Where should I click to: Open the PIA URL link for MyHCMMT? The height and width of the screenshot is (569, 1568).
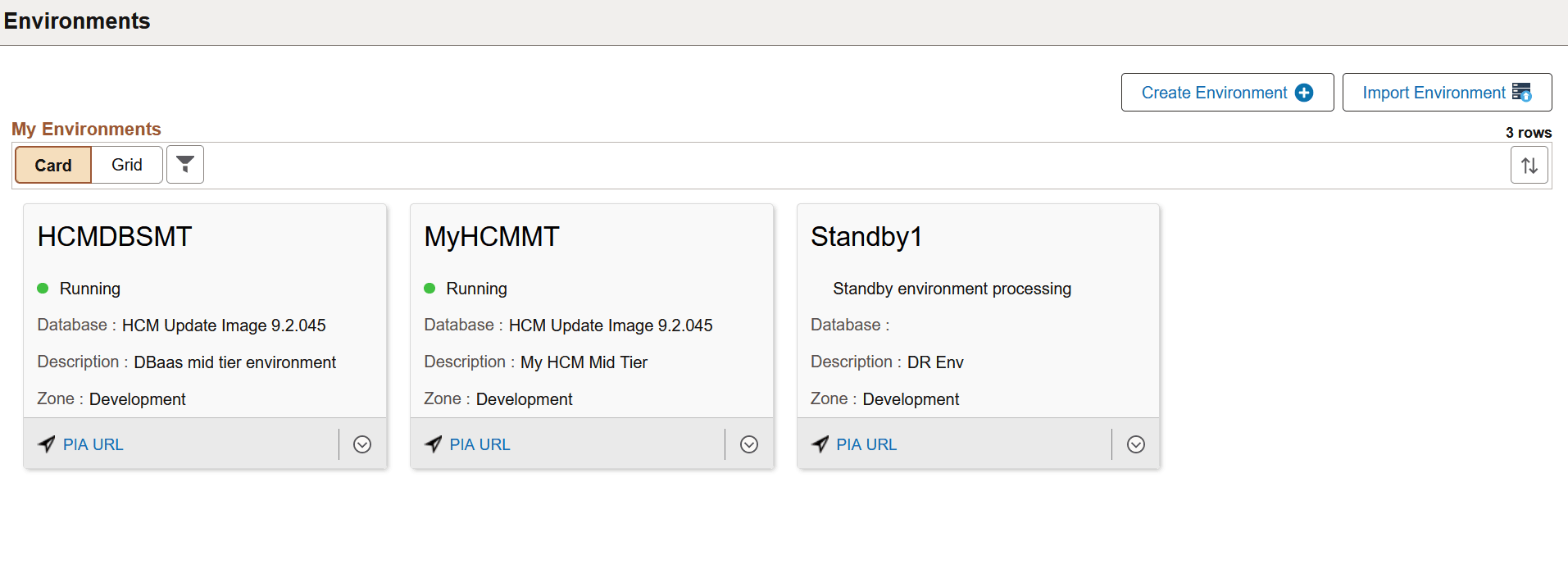point(479,444)
